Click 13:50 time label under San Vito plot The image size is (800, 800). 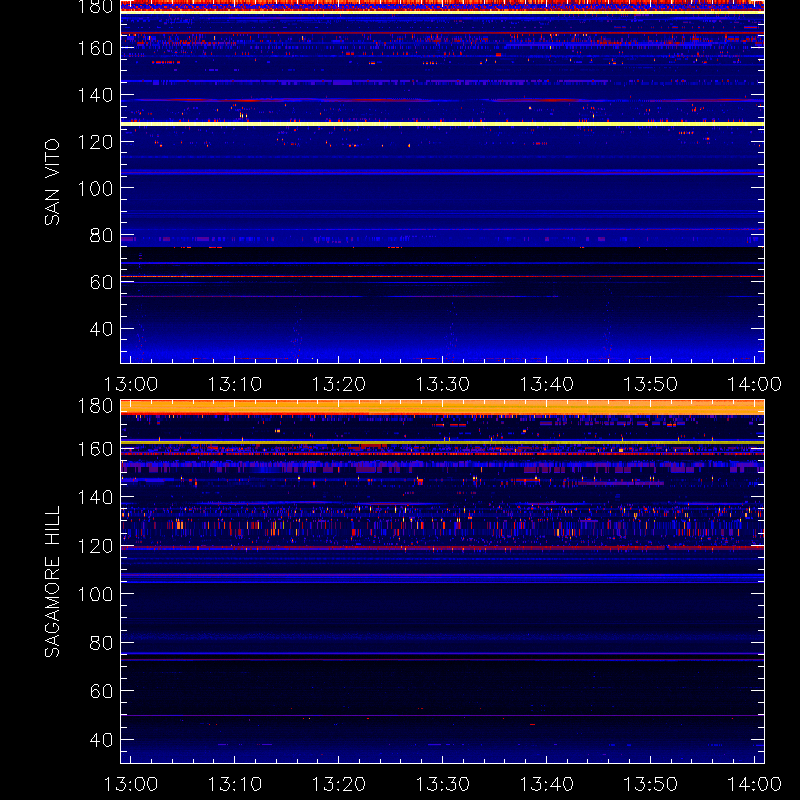651,384
